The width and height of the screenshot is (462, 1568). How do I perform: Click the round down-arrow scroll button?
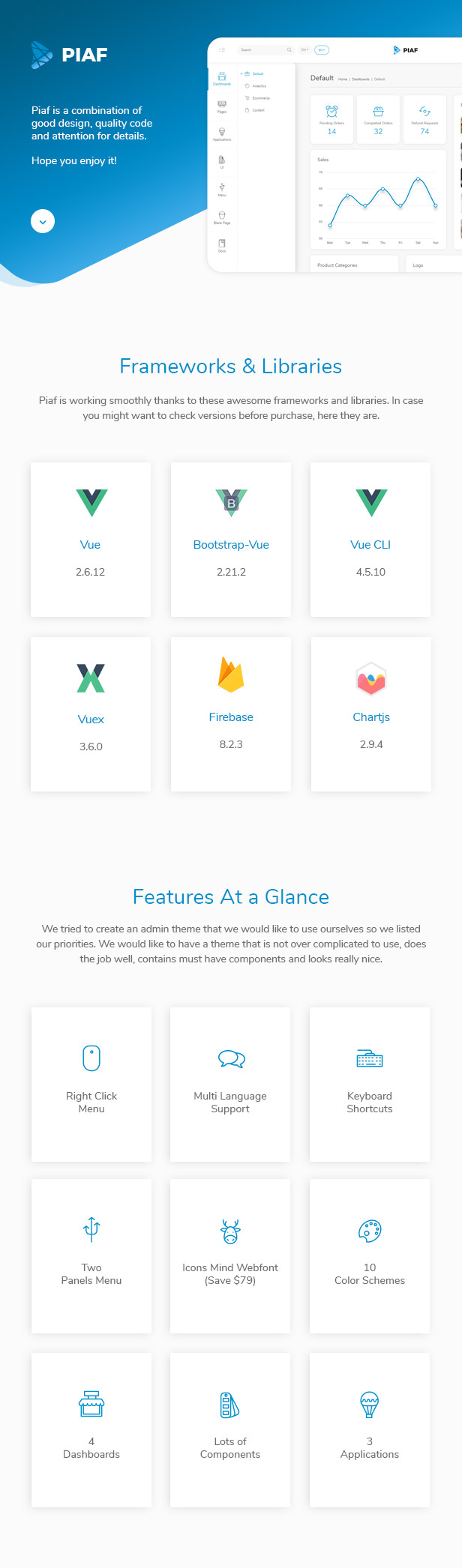(43, 221)
